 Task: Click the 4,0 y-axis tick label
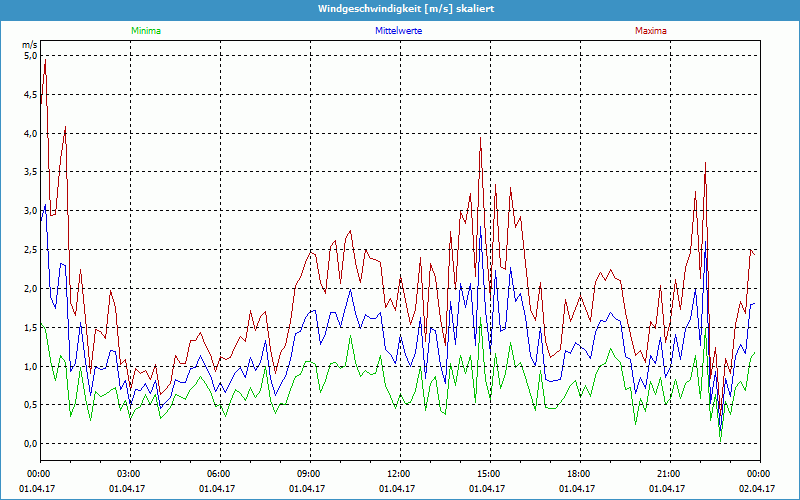[29, 134]
